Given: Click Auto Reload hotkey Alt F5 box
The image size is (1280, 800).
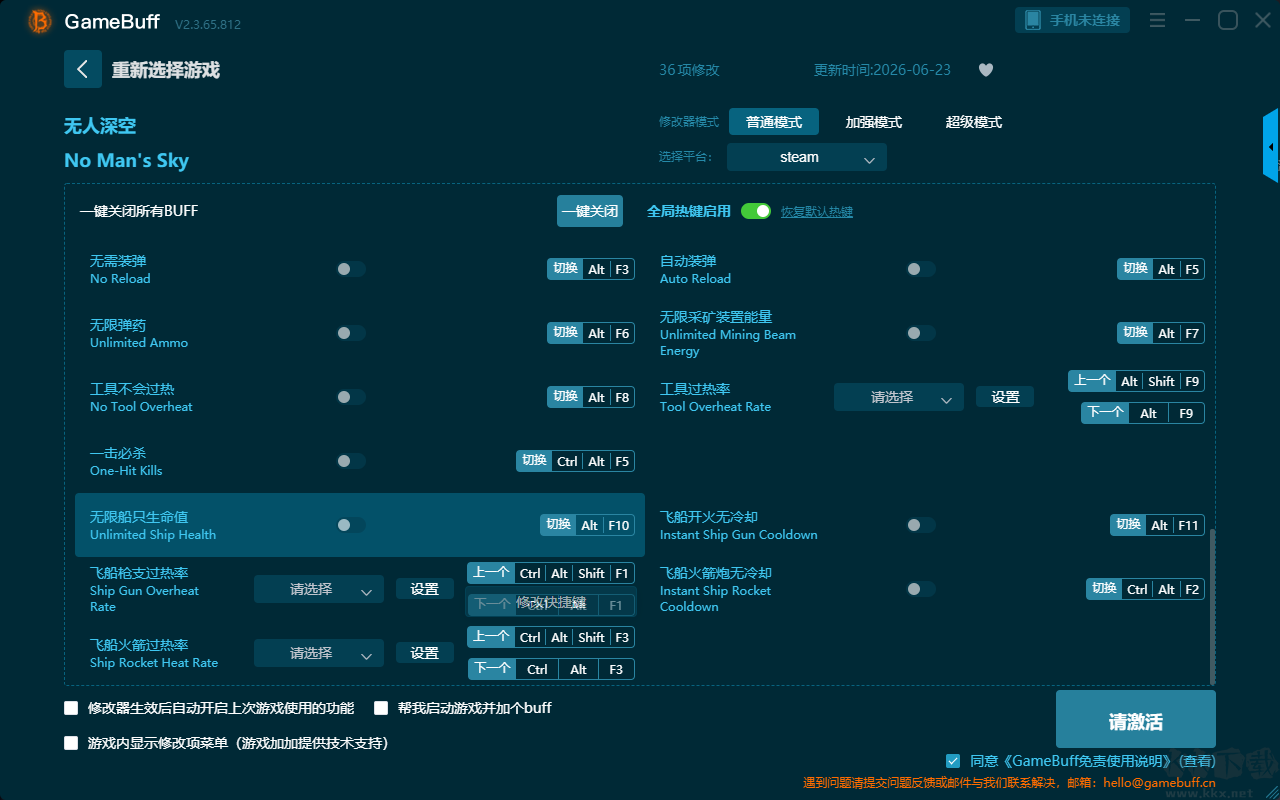Looking at the screenshot, I should pyautogui.click(x=1161, y=269).
